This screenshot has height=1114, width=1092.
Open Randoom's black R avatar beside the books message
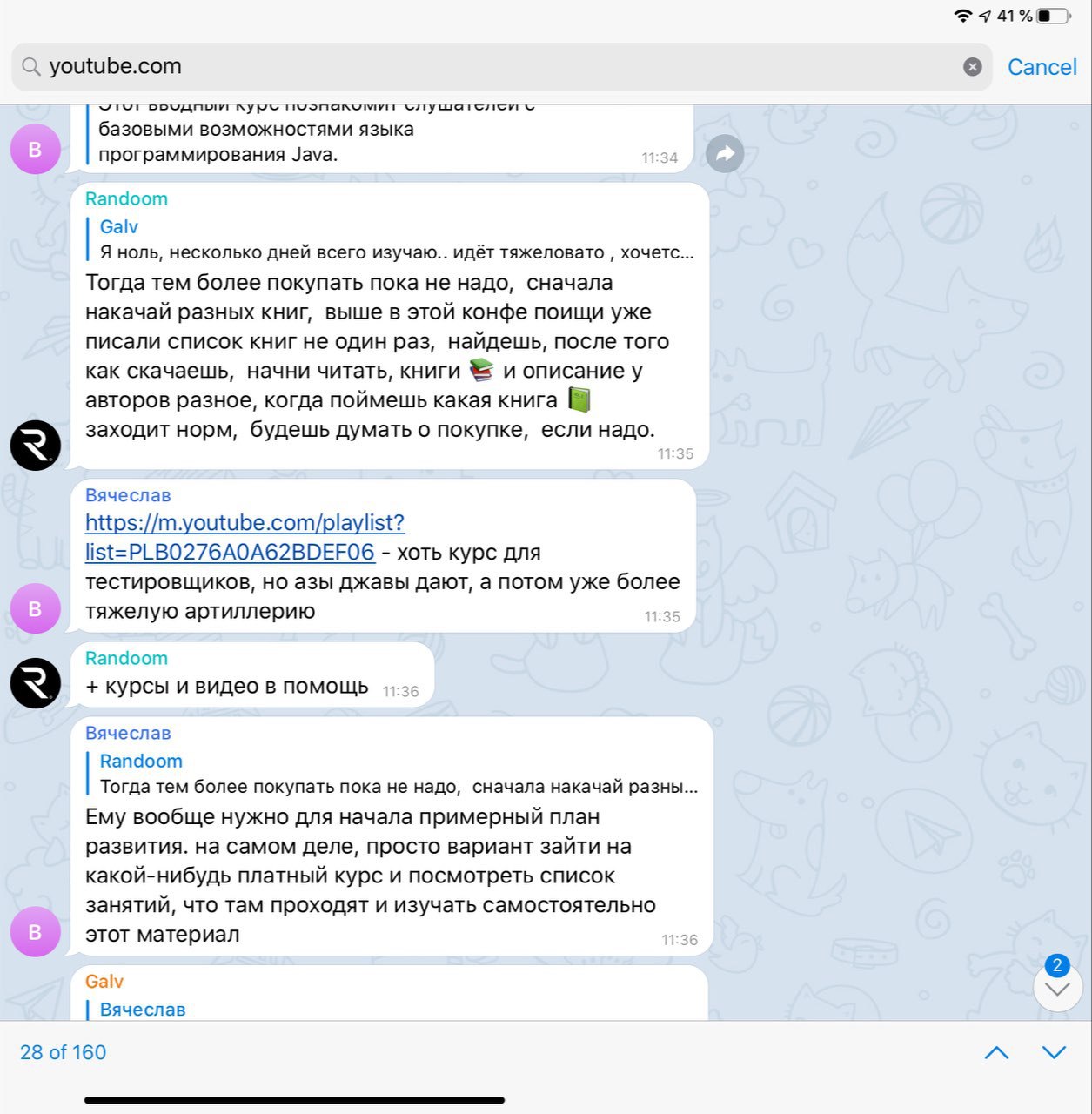36,445
